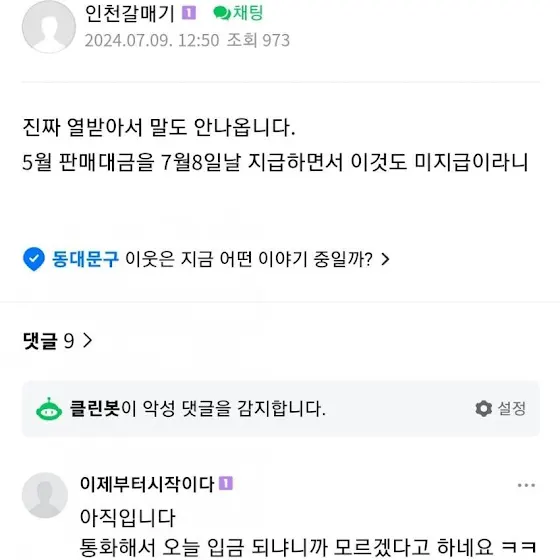The height and width of the screenshot is (560, 560).
Task: Click the purple level badge beside 인천갈매기
Action: coord(189,13)
